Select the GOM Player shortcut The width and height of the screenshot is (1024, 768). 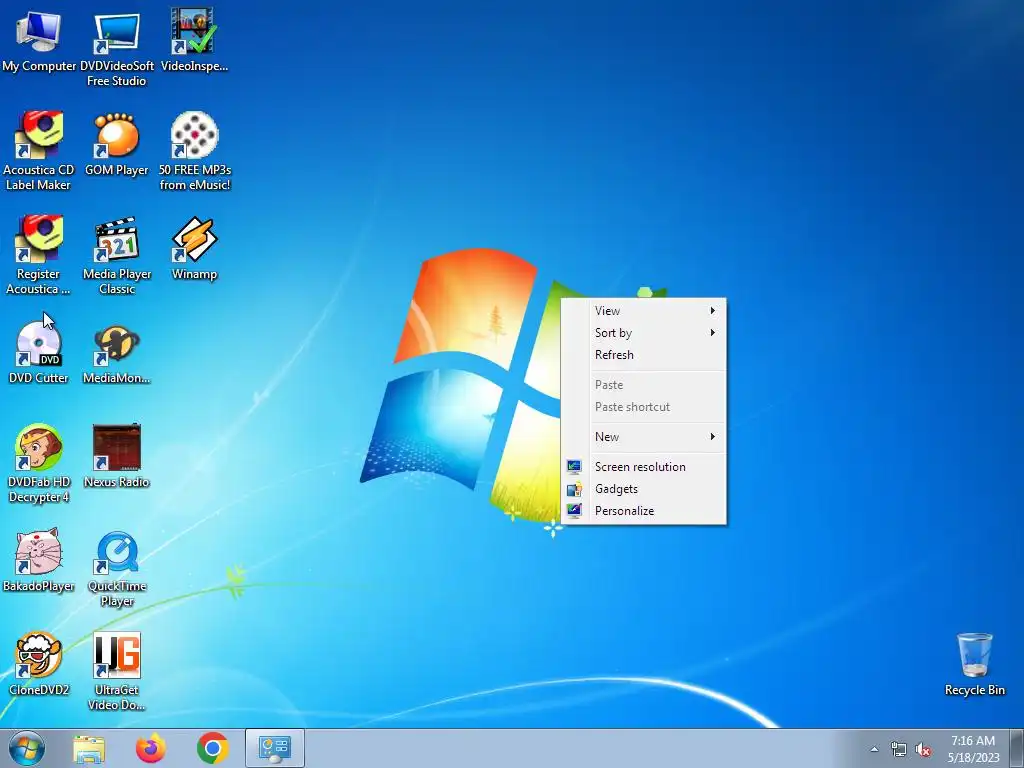pyautogui.click(x=117, y=144)
